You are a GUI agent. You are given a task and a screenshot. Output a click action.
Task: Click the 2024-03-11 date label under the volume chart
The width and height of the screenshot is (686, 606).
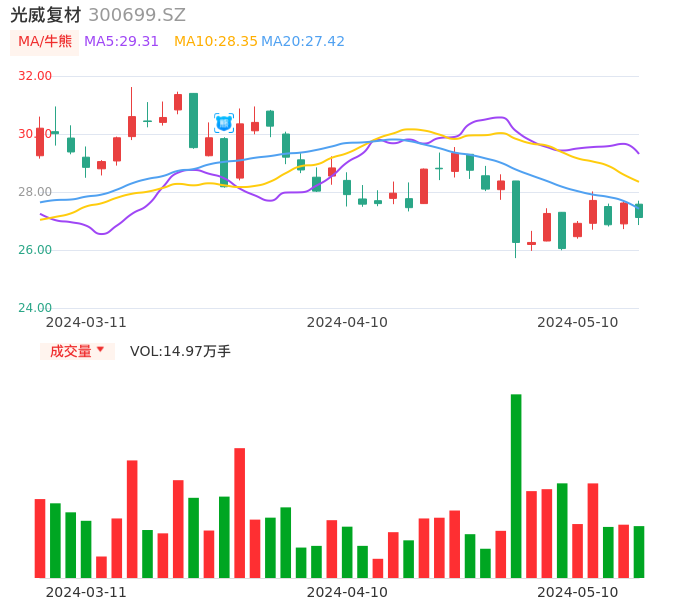click(x=86, y=592)
